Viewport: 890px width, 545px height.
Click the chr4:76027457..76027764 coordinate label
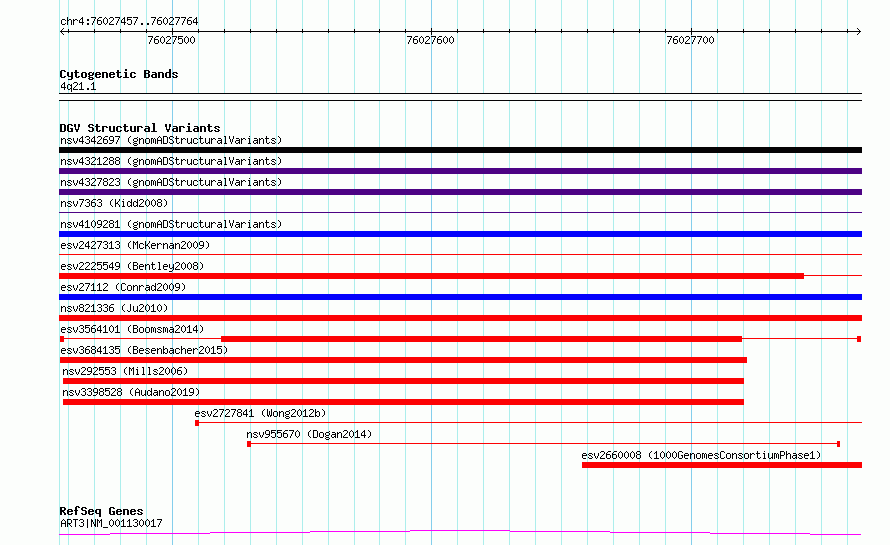(x=129, y=21)
